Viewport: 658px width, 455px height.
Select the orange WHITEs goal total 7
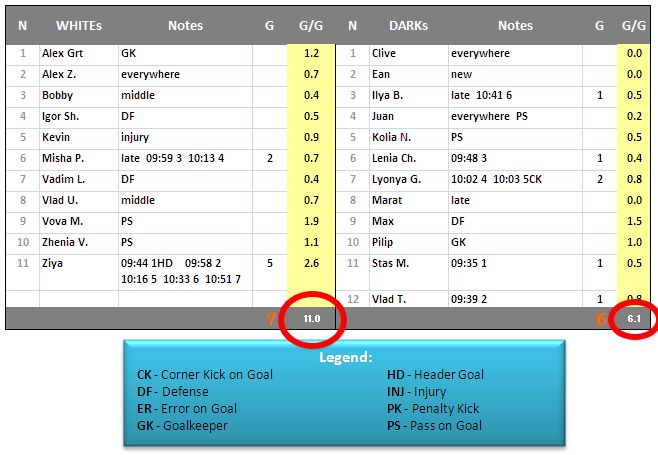coord(269,319)
